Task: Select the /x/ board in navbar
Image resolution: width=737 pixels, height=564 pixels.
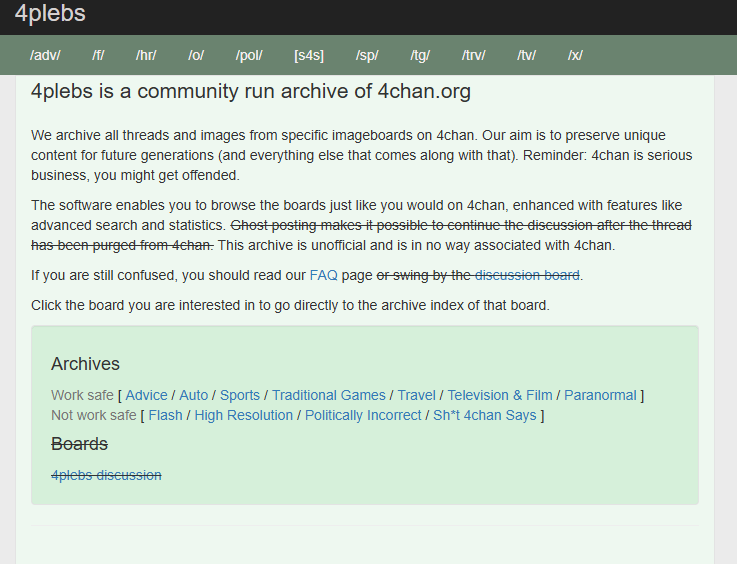Action: pos(575,55)
